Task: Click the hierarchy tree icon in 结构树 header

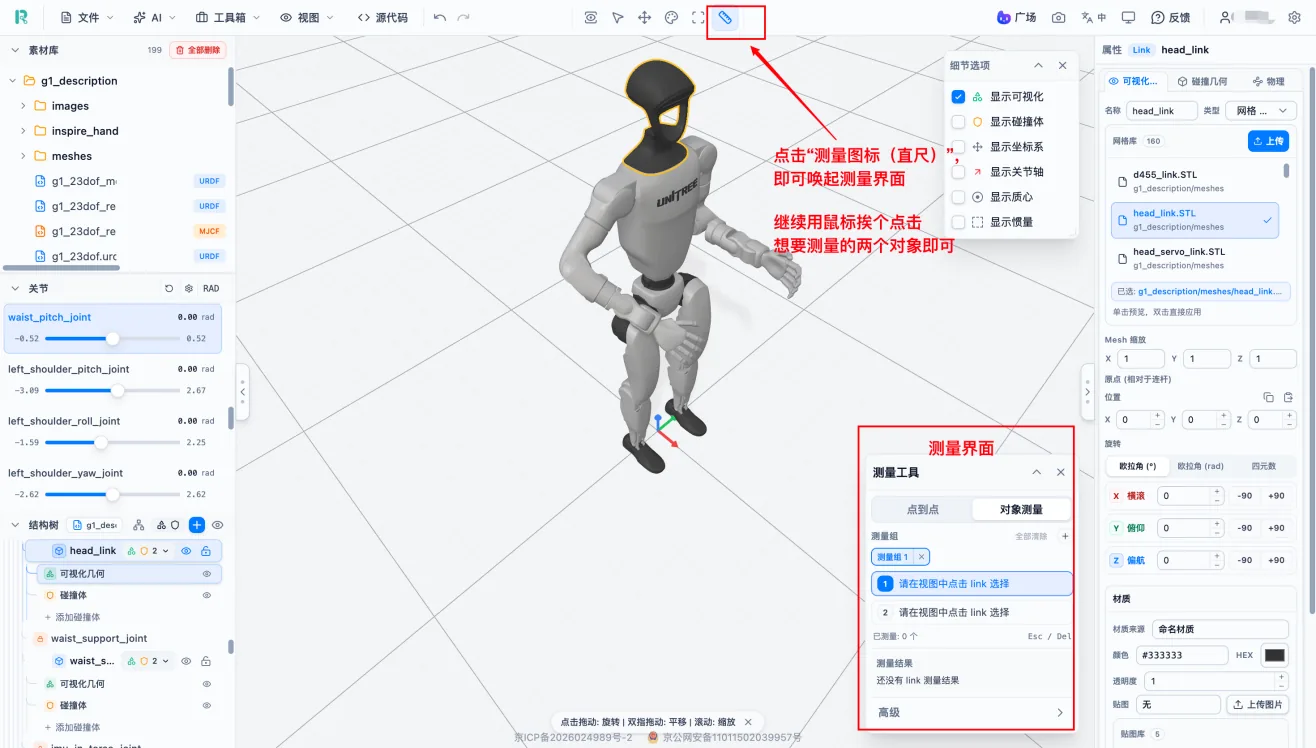Action: coord(139,525)
